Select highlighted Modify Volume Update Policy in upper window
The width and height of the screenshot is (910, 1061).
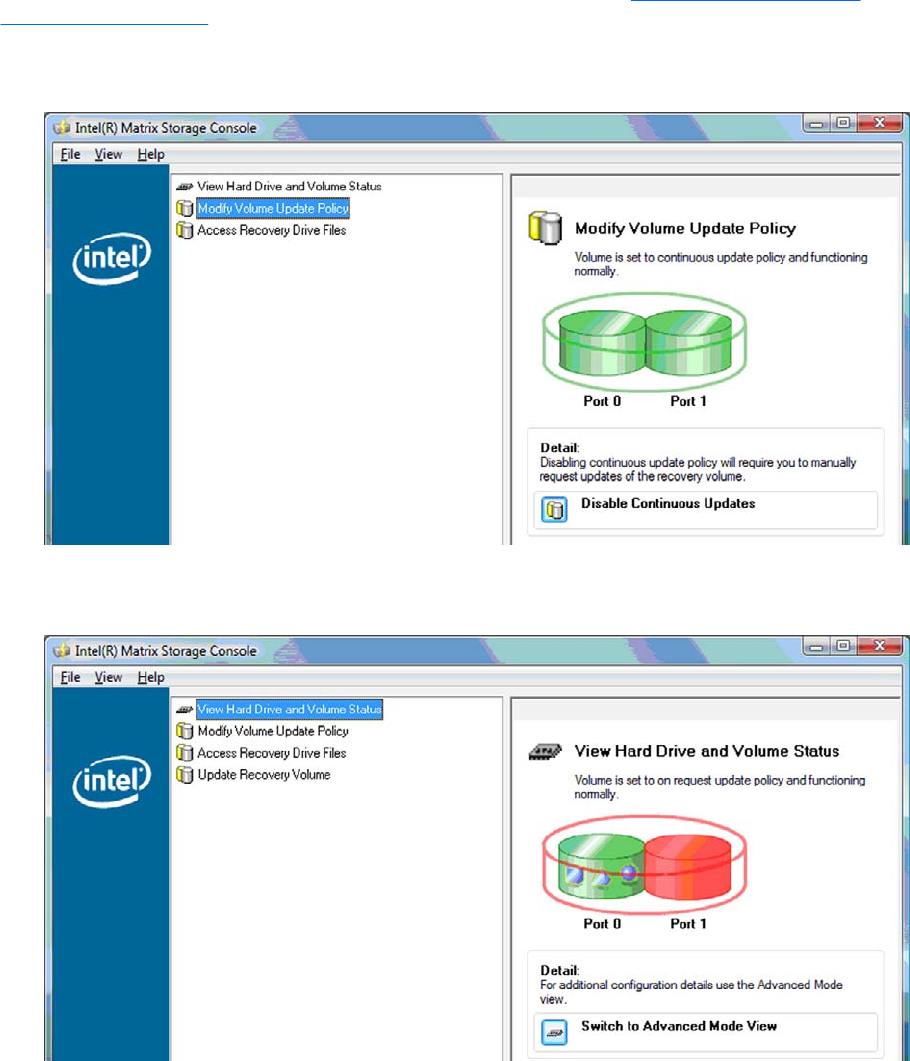273,208
